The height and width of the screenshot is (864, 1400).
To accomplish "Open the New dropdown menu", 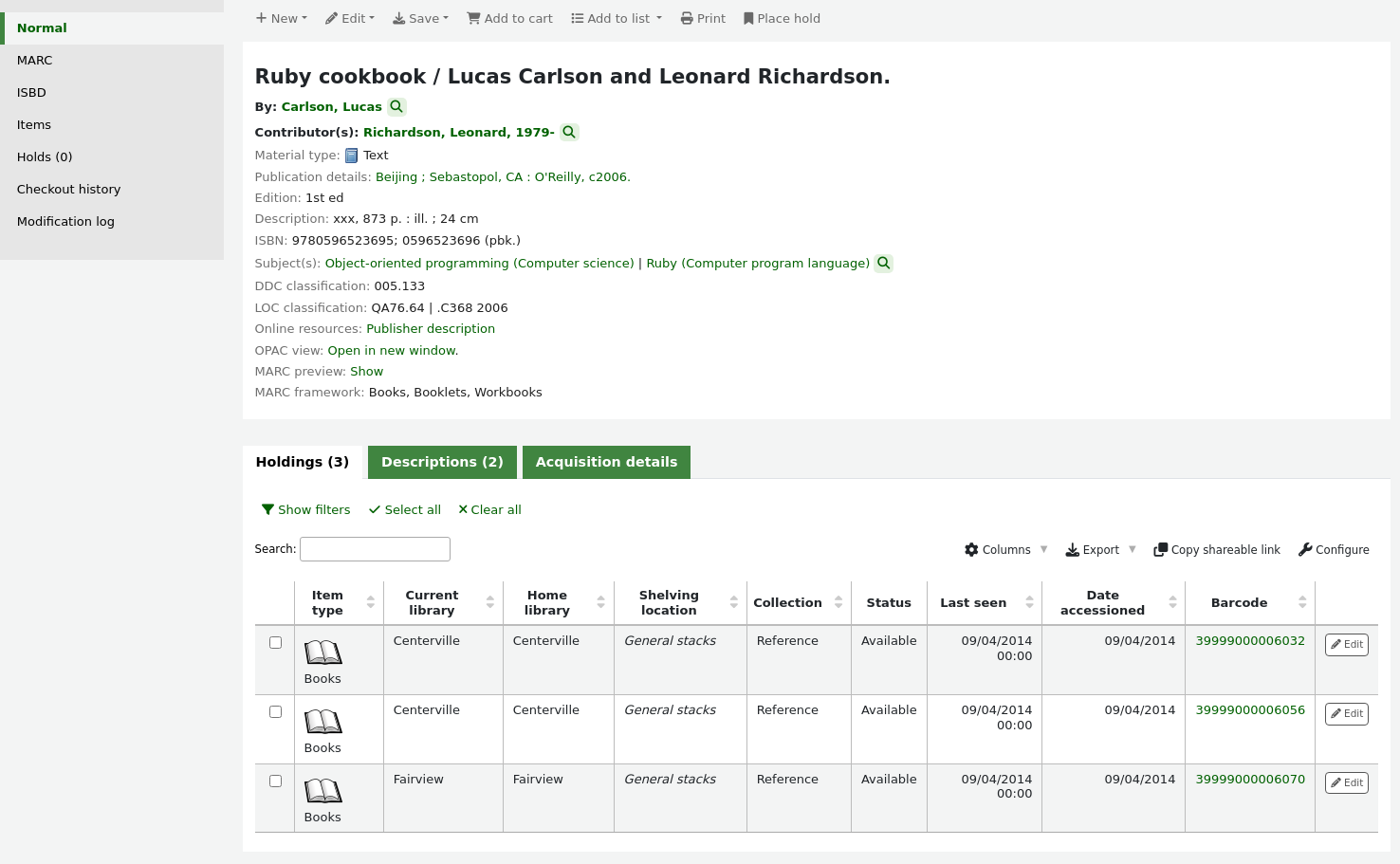I will tap(281, 18).
